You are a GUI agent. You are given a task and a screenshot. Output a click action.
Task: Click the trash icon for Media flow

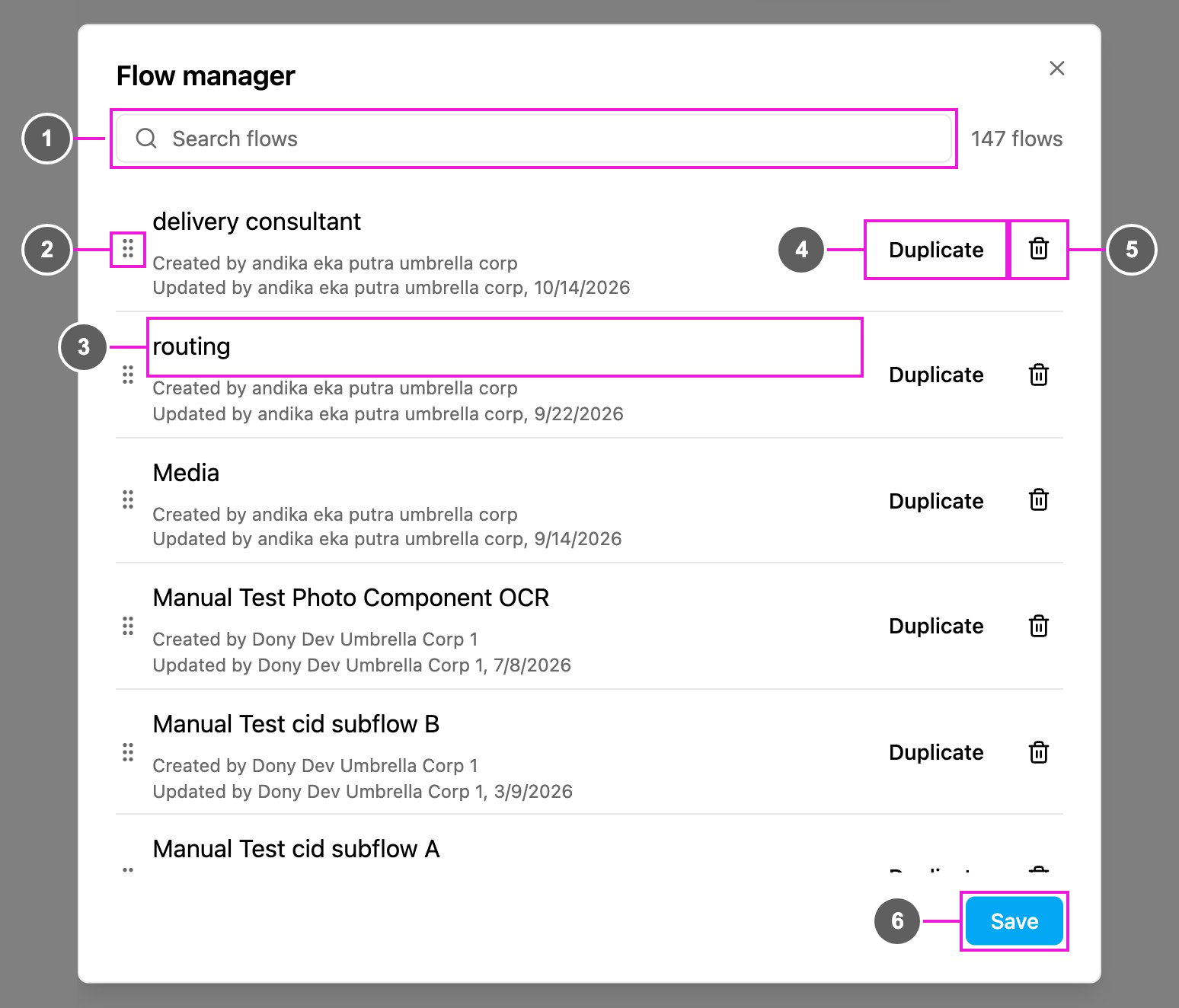click(x=1039, y=500)
